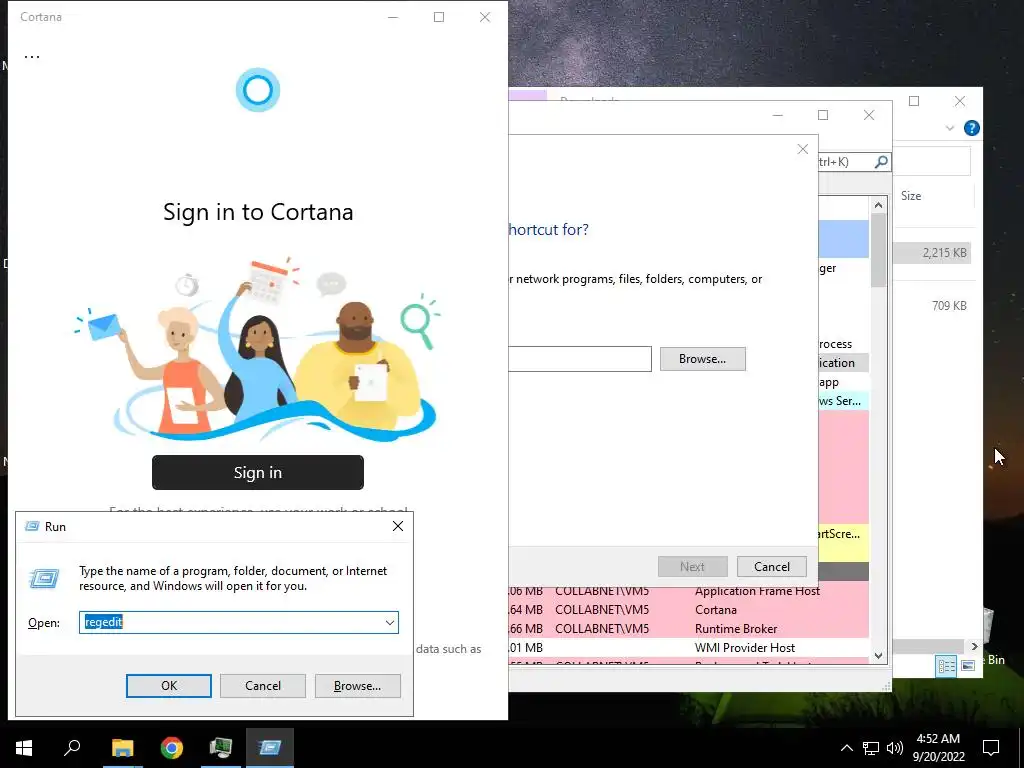Click Browse in the Run dialog
Screen dimensions: 1024x768
tap(357, 686)
